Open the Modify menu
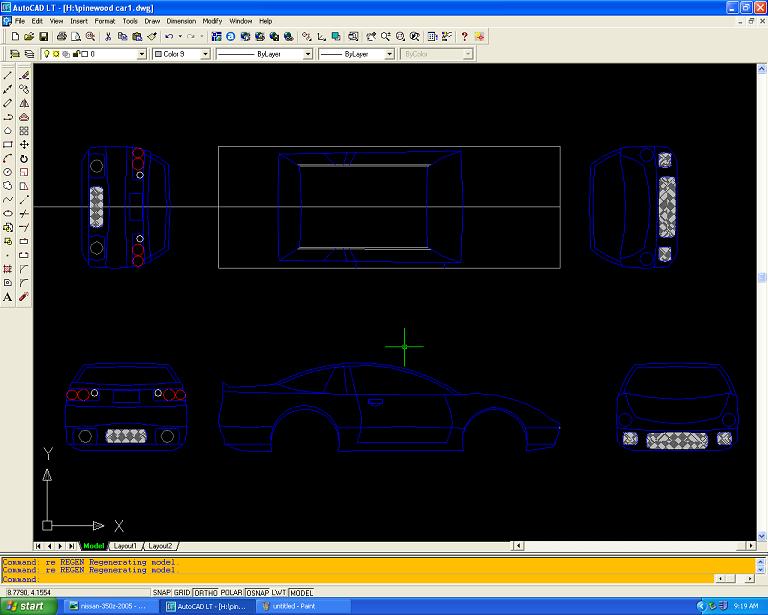 click(212, 21)
